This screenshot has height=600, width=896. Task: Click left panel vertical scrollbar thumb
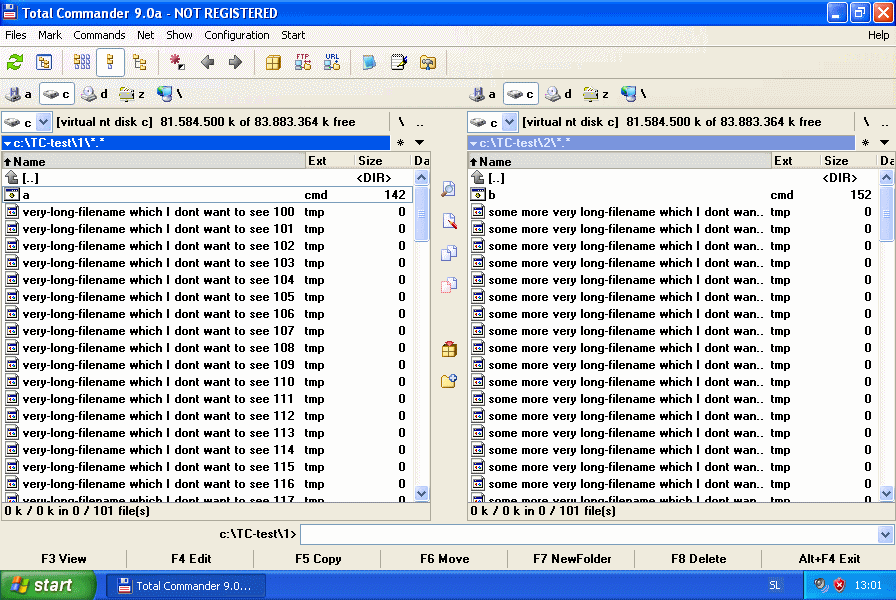[421, 214]
